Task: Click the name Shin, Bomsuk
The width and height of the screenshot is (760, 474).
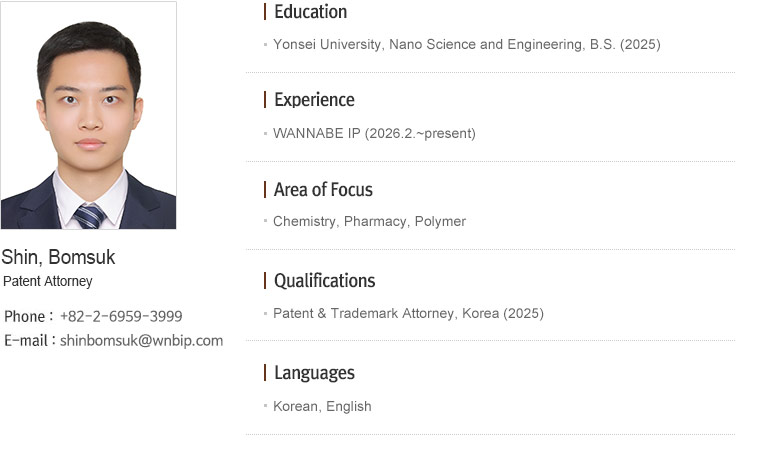Action: [58, 257]
